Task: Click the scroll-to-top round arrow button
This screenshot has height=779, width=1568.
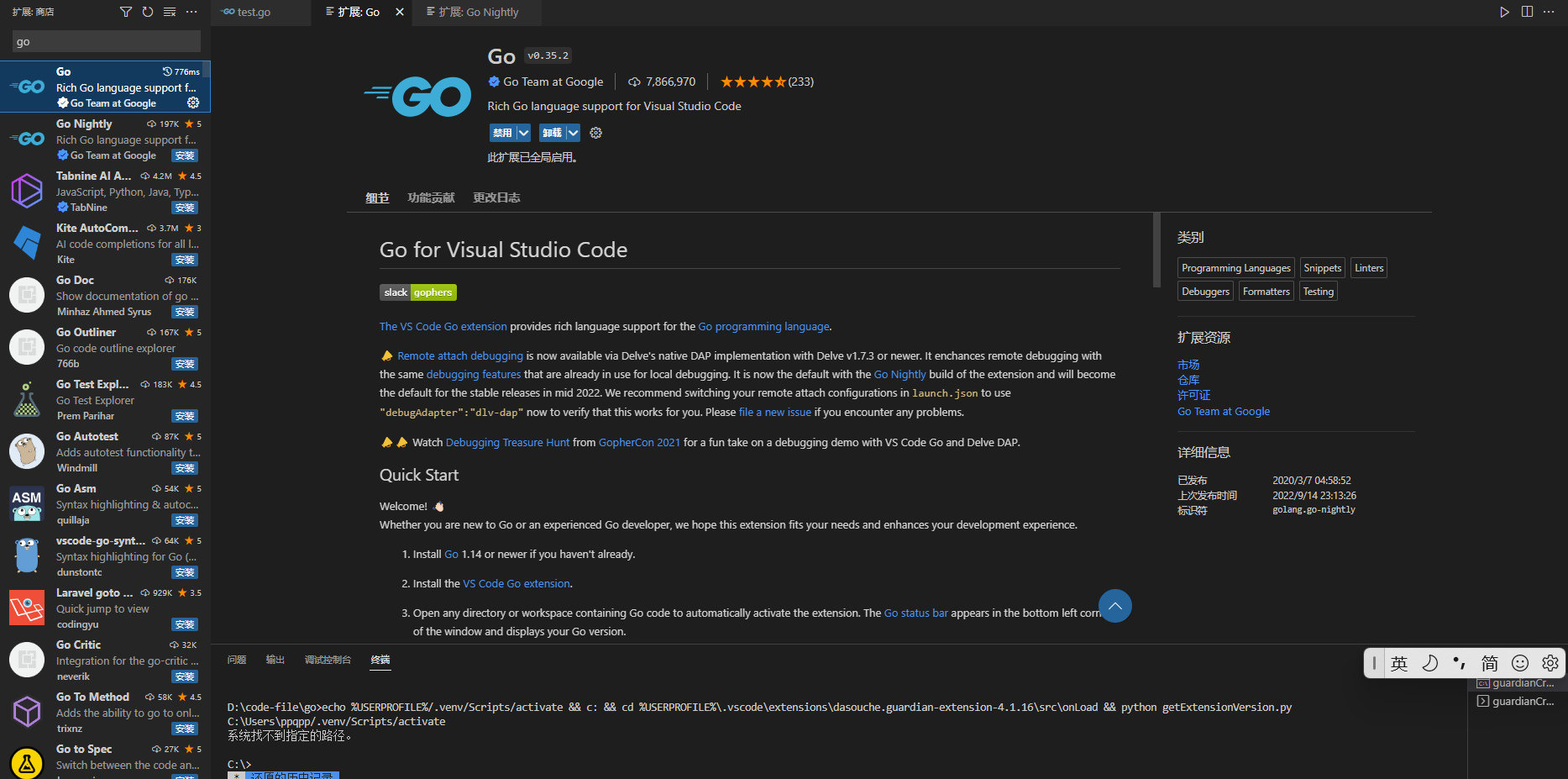Action: click(1115, 606)
